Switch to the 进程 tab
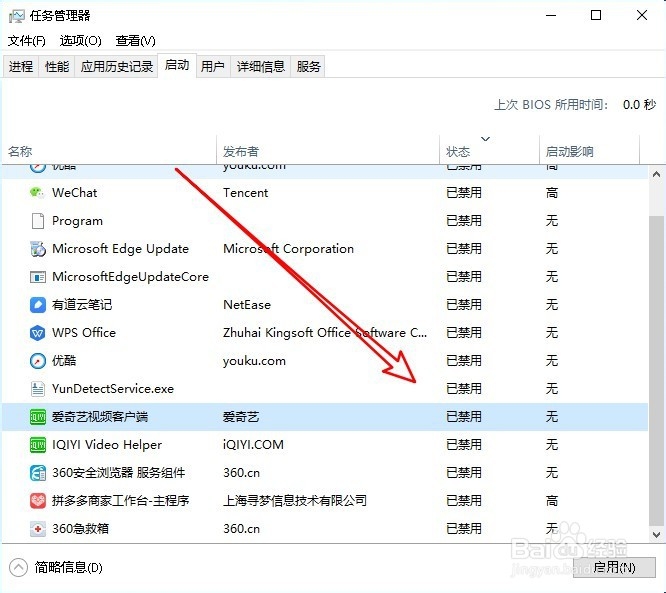Screen dimensions: 666x593 click(21, 67)
